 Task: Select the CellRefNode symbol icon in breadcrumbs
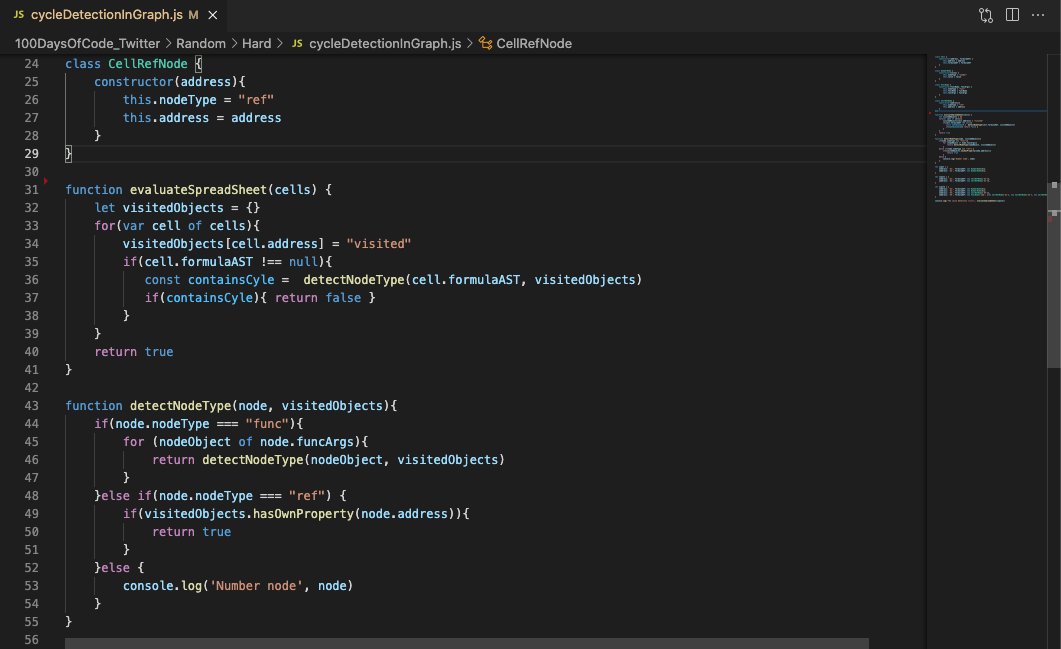(484, 43)
